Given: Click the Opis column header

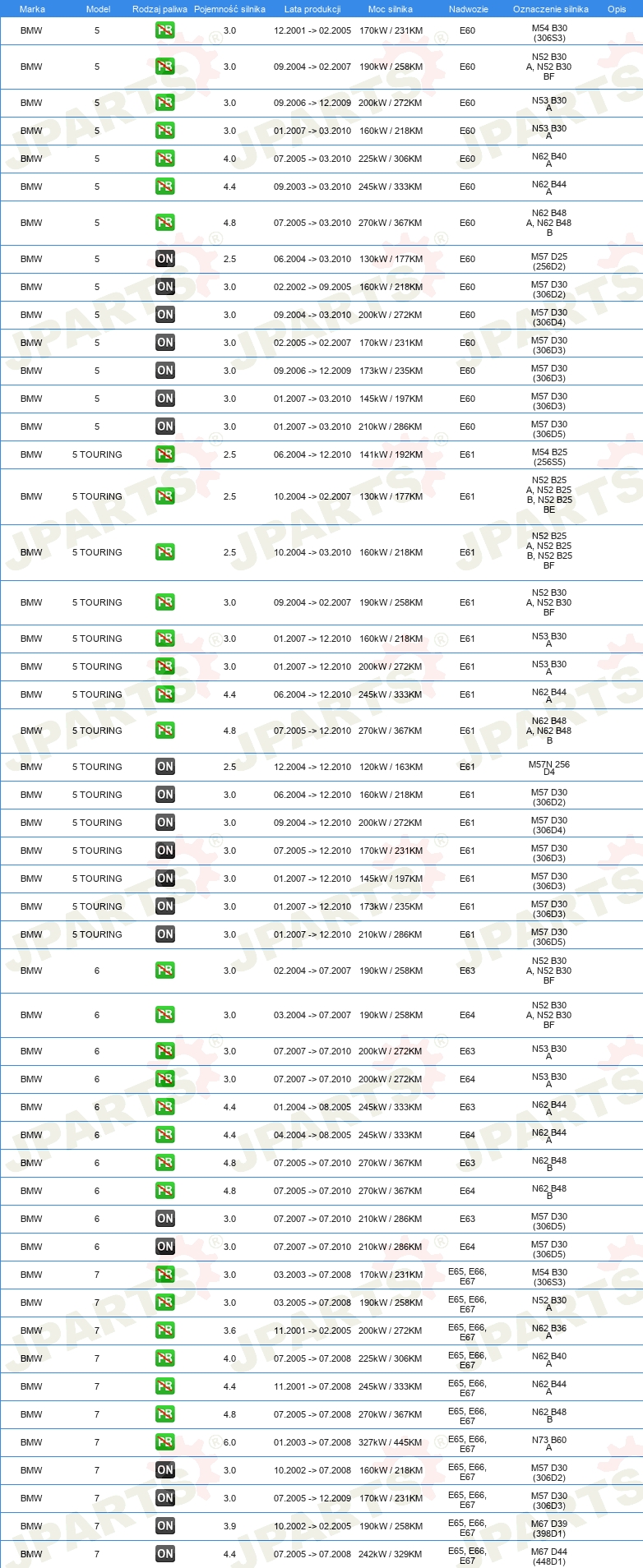Looking at the screenshot, I should click(x=617, y=9).
